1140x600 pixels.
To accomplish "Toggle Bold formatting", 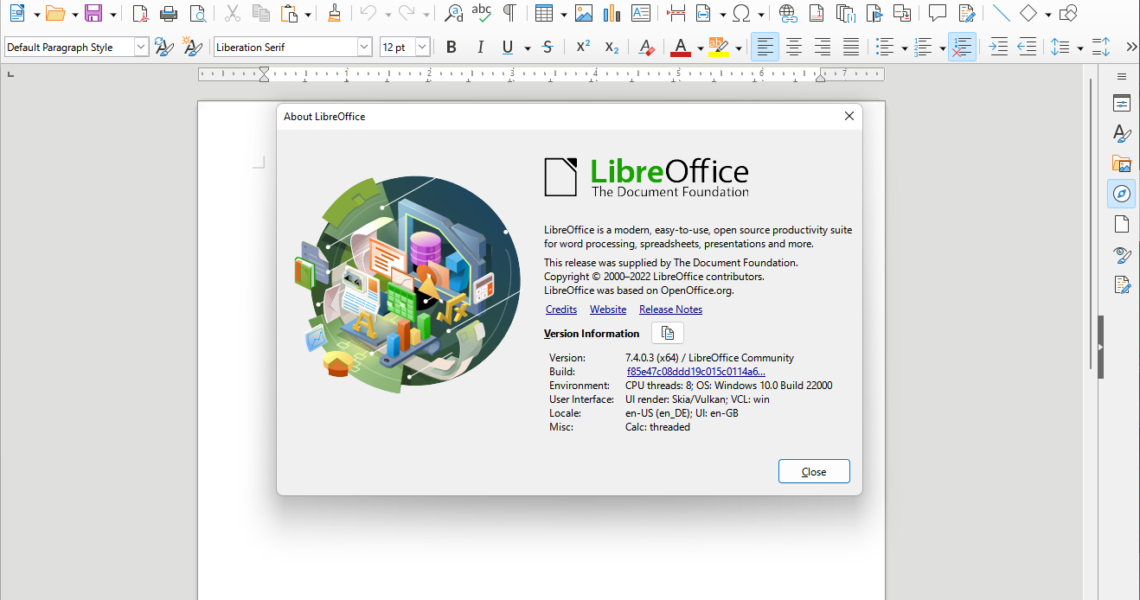I will click(451, 47).
